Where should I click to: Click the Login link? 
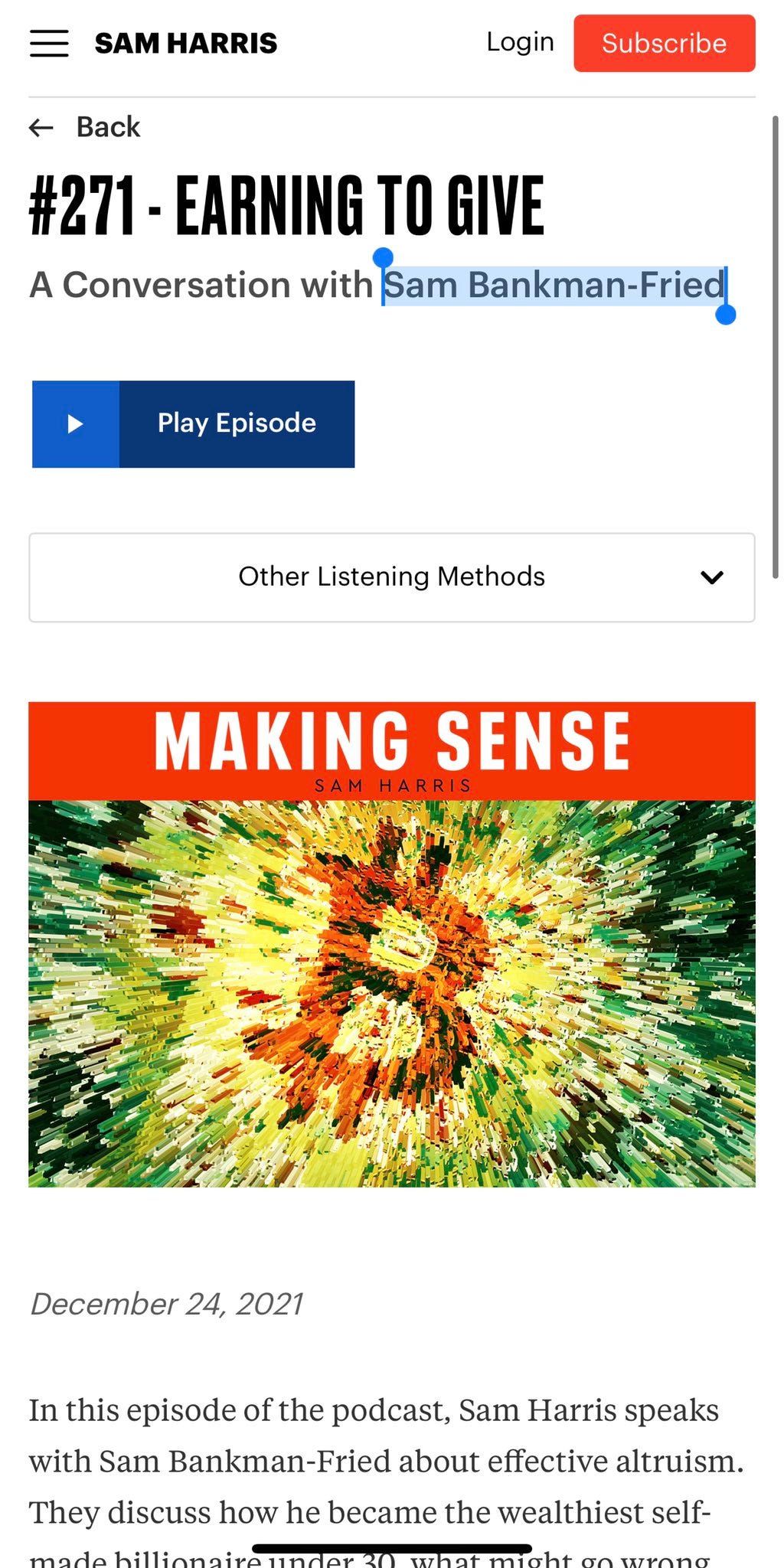[520, 42]
